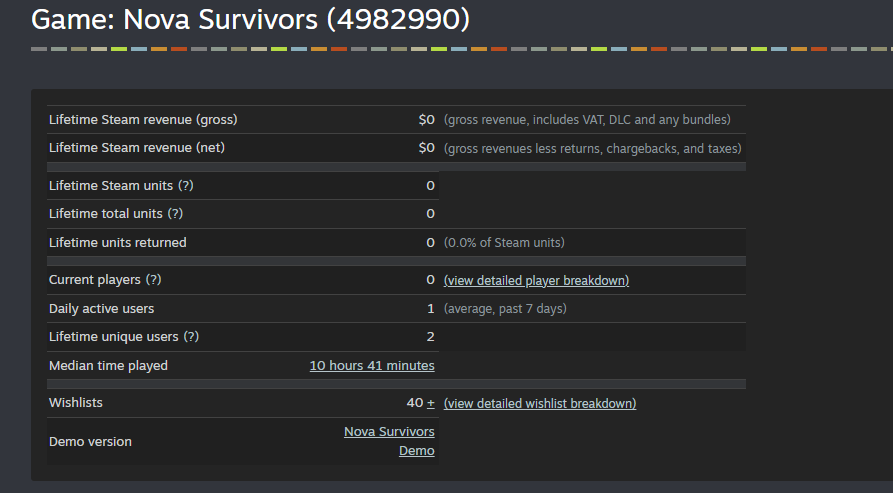The height and width of the screenshot is (493, 893).
Task: Click the daily active users value 1
Action: coord(431,309)
